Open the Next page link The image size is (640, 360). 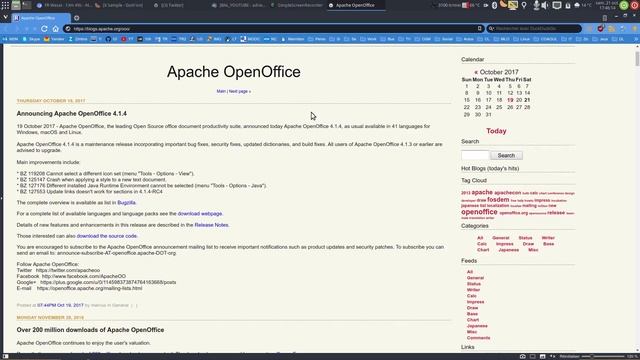240,91
